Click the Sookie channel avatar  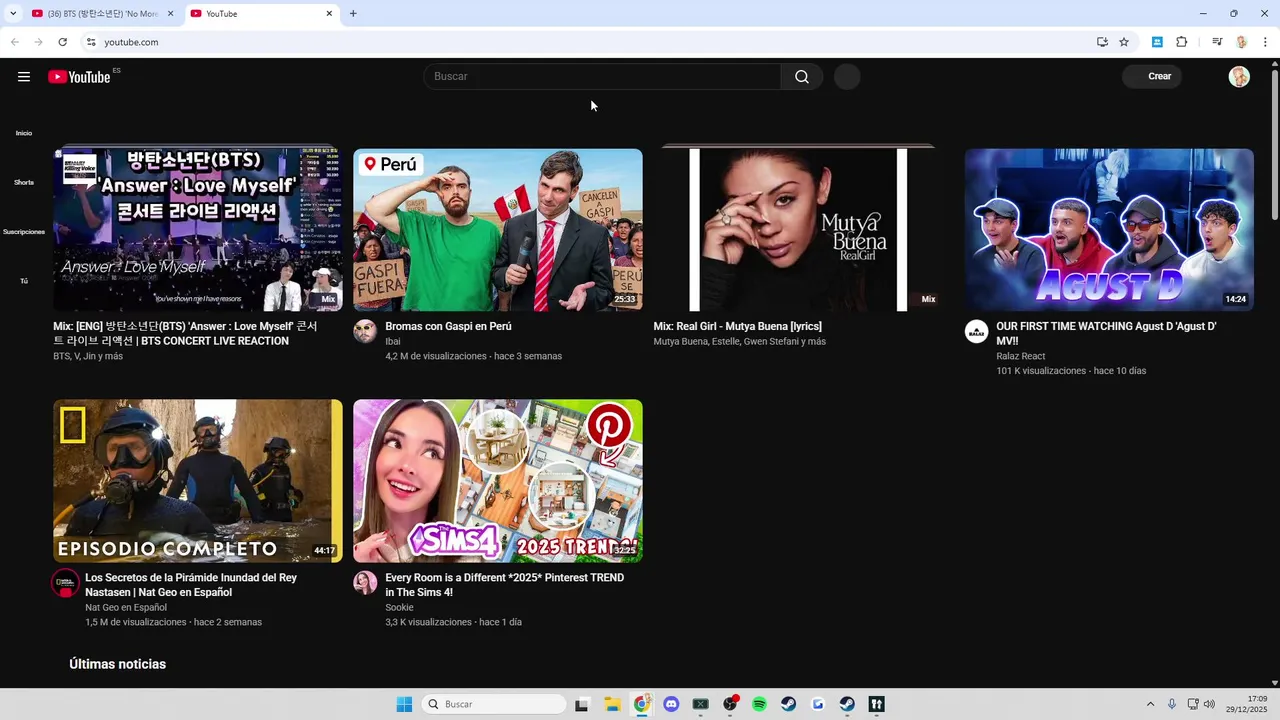coord(365,583)
